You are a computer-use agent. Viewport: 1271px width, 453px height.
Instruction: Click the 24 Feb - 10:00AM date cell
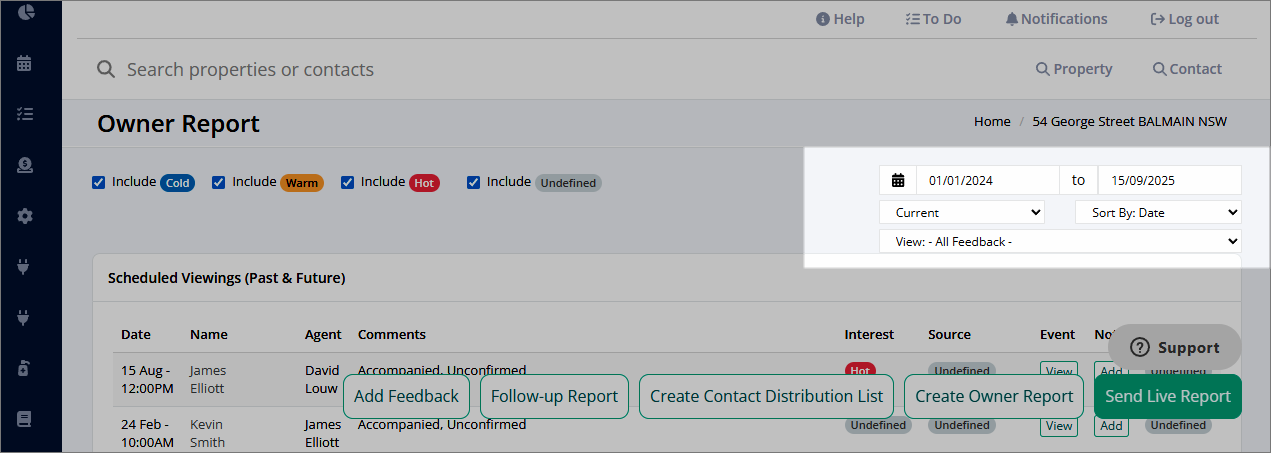click(x=147, y=433)
